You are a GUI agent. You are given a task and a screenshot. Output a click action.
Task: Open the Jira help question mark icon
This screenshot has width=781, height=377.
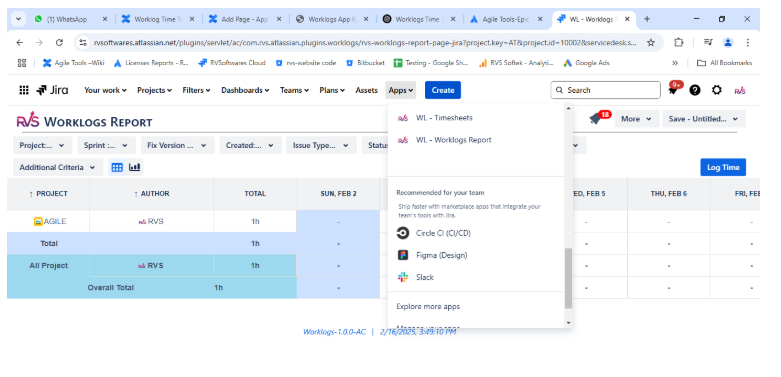click(695, 90)
